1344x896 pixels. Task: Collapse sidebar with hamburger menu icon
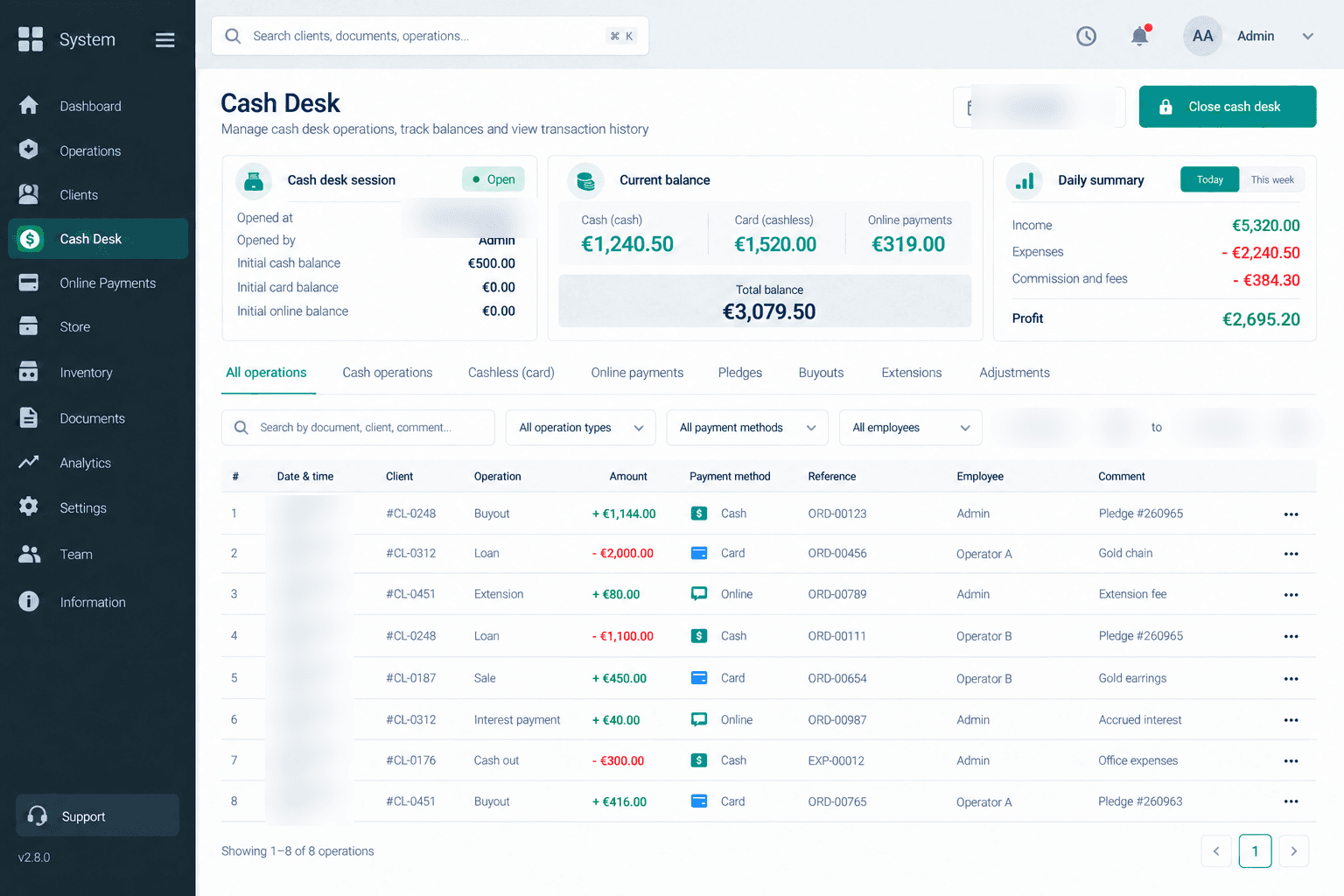[164, 40]
